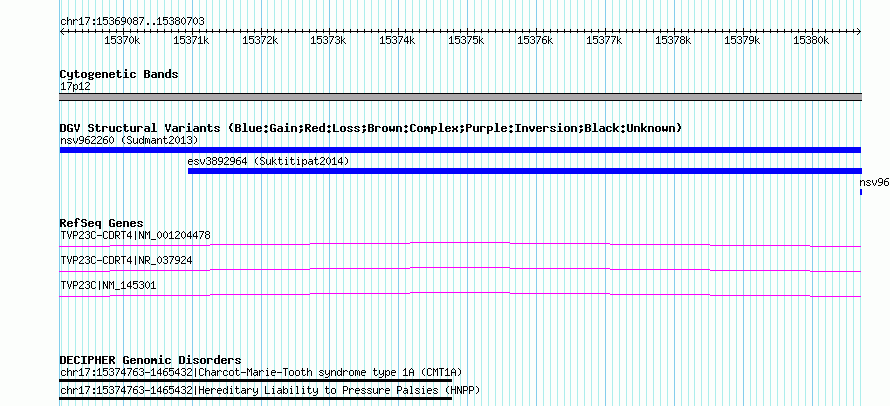The width and height of the screenshot is (890, 406).
Task: Click the black HNPP disorder region bar
Action: (x=255, y=398)
